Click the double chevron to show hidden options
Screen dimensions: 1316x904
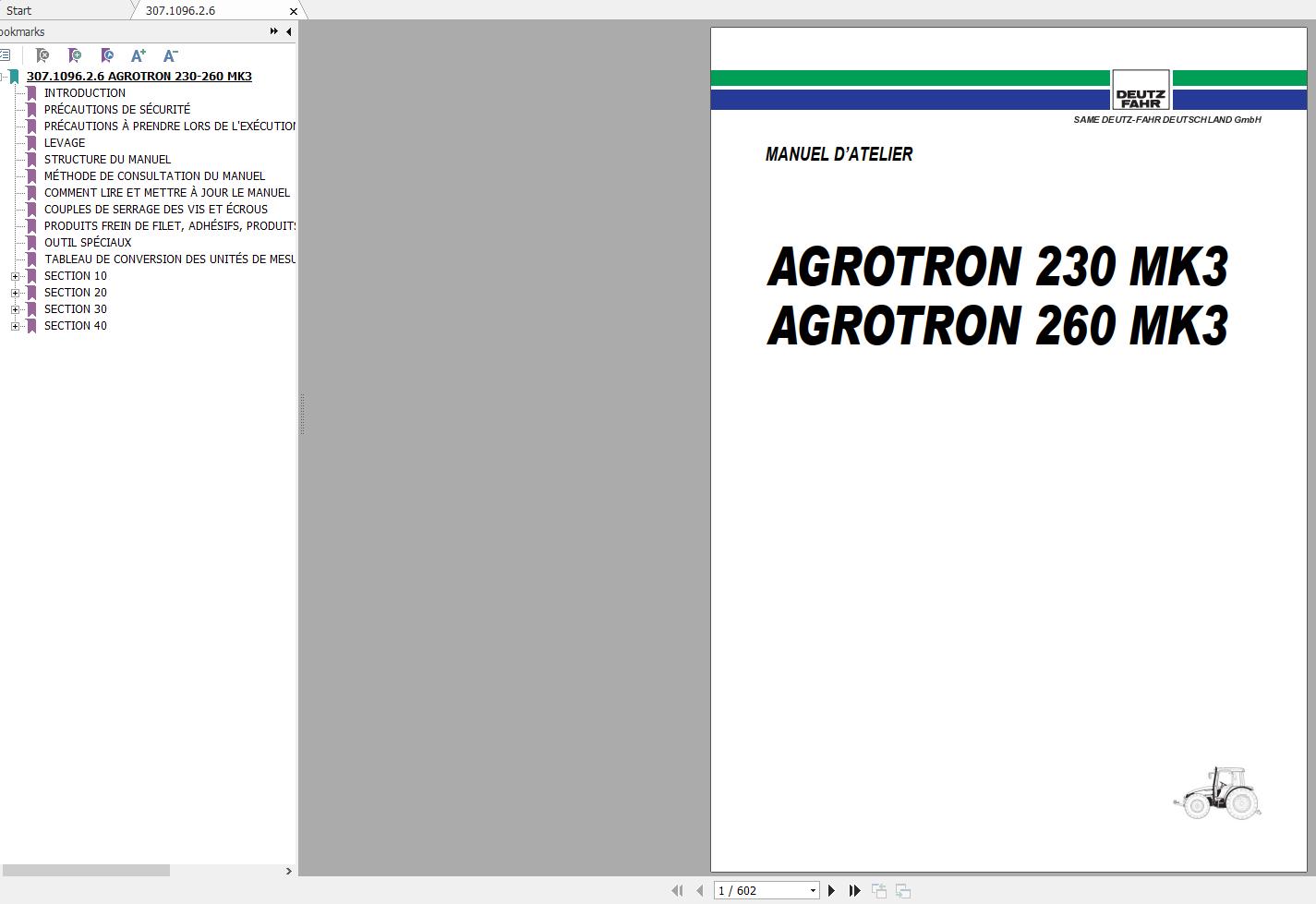(273, 30)
